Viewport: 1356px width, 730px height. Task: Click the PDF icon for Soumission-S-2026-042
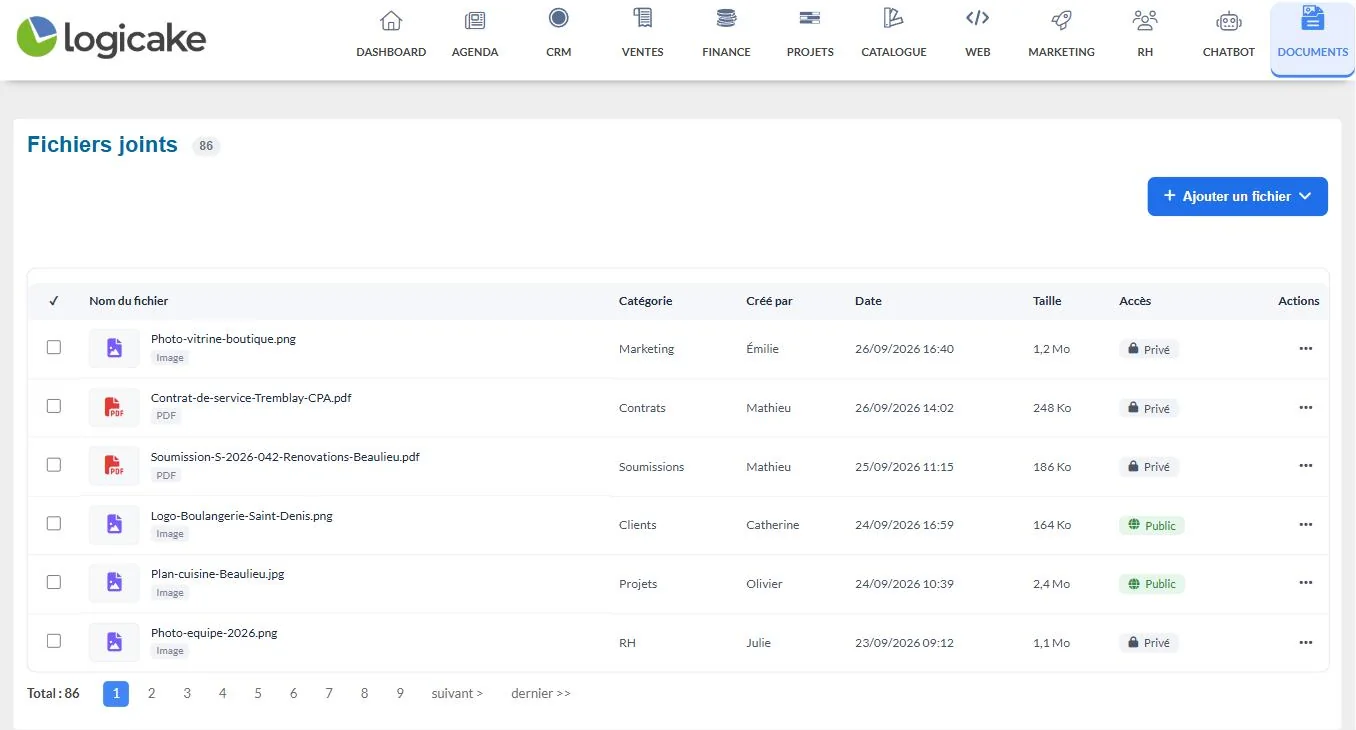114,466
